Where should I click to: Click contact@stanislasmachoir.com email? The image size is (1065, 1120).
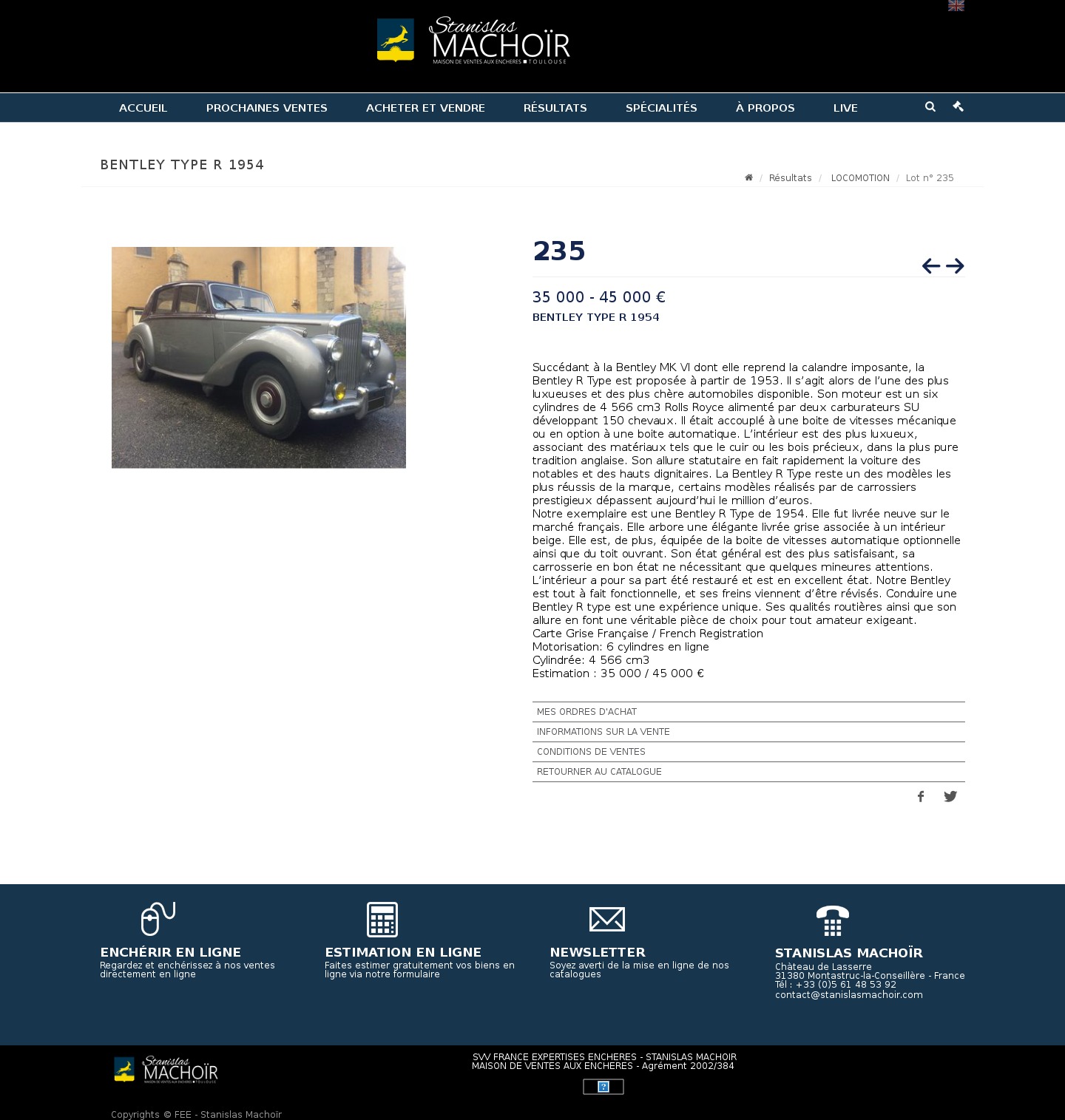[849, 995]
